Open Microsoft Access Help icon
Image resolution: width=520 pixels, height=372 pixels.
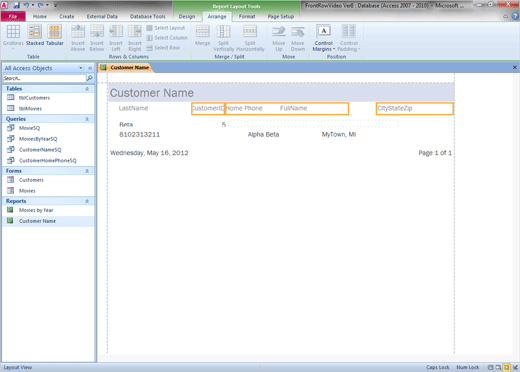click(515, 16)
